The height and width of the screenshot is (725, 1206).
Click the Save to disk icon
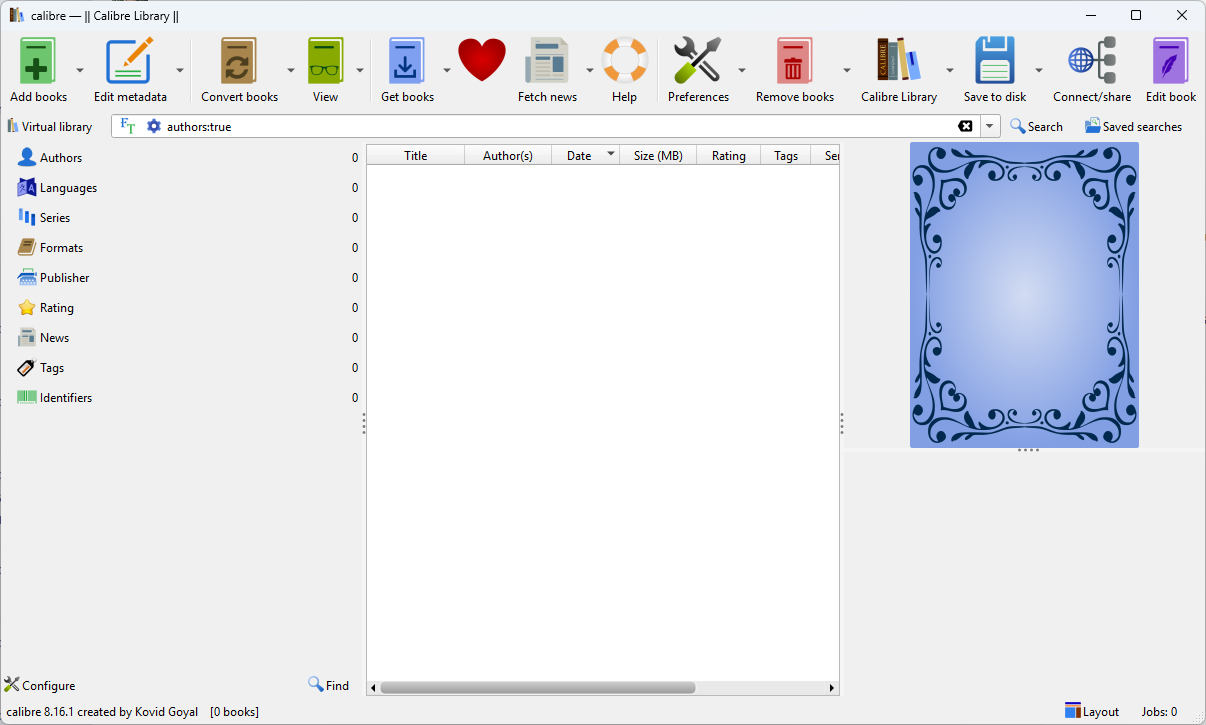pos(994,62)
